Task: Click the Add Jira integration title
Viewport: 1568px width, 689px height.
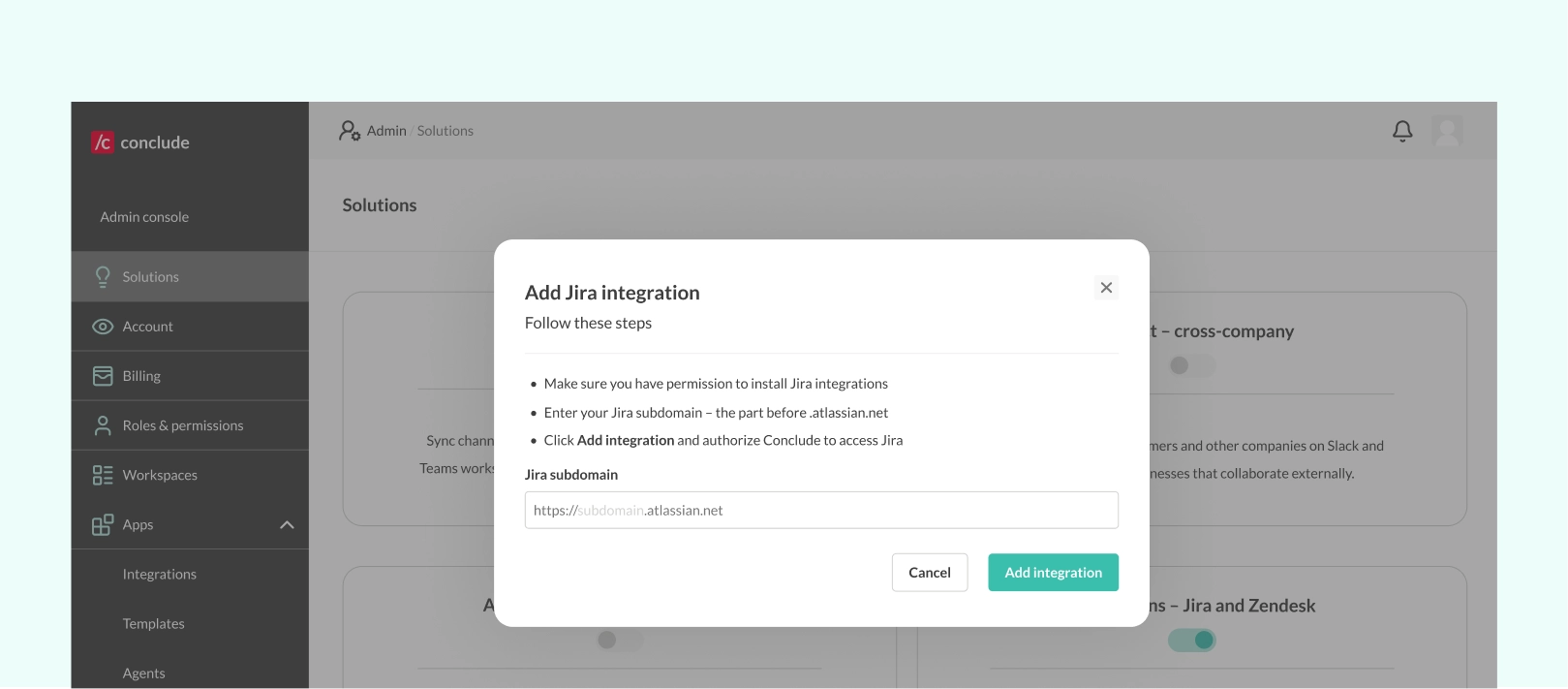Action: (x=612, y=293)
